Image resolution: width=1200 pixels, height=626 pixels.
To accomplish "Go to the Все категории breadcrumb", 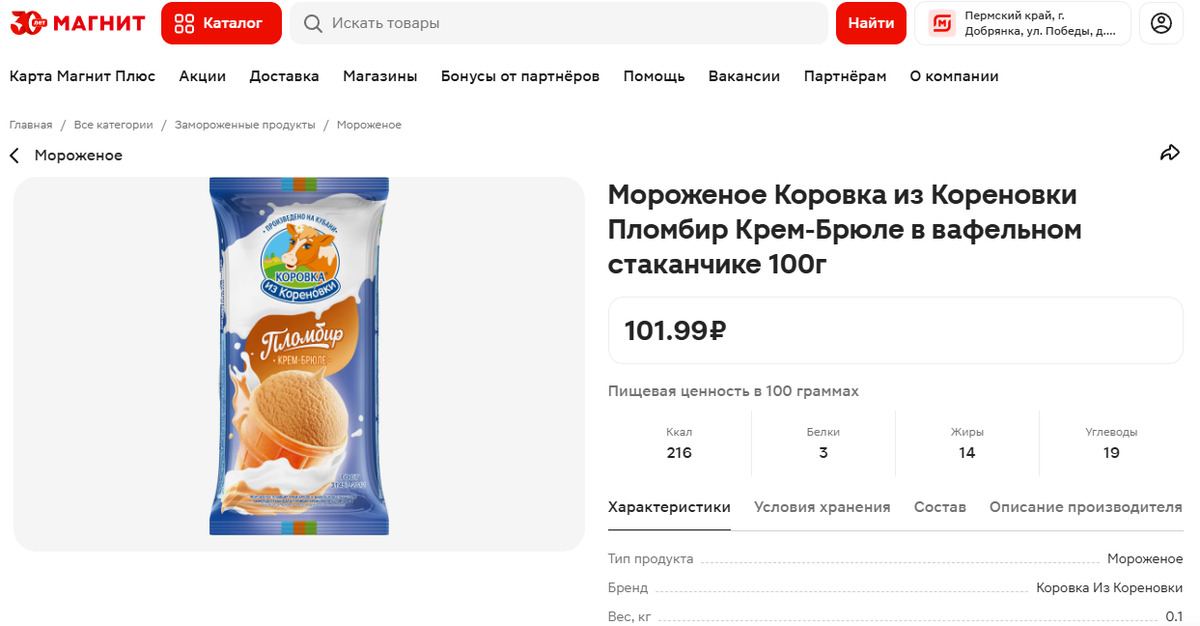I will point(113,125).
